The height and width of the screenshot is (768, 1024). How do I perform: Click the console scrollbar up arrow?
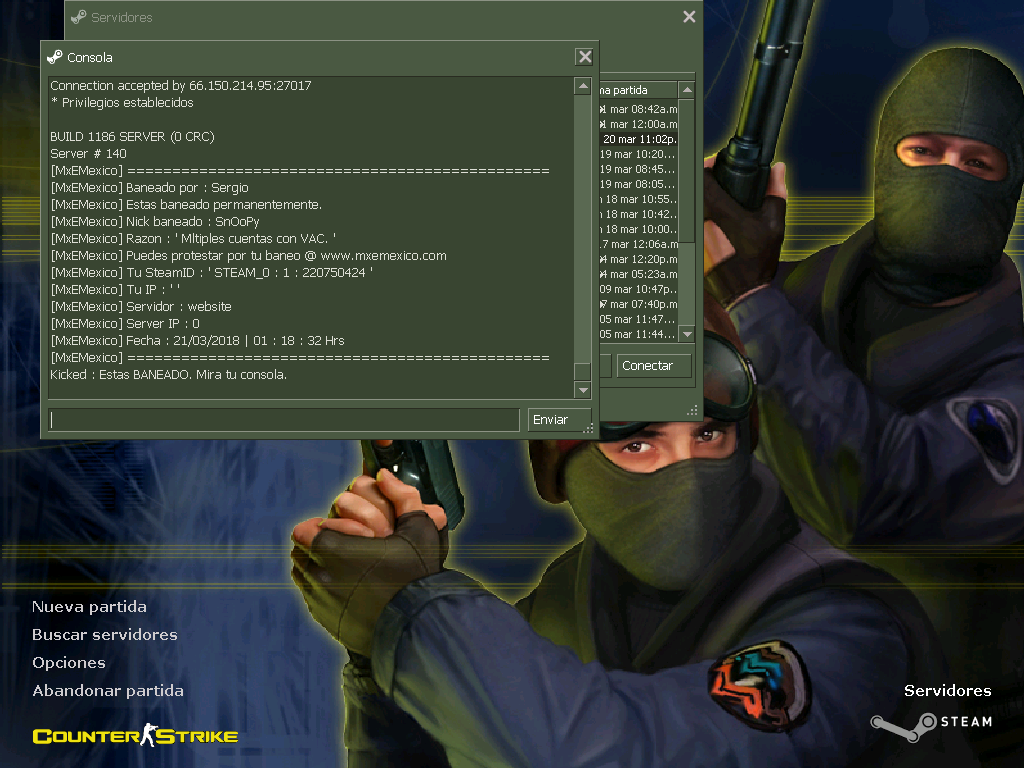583,86
